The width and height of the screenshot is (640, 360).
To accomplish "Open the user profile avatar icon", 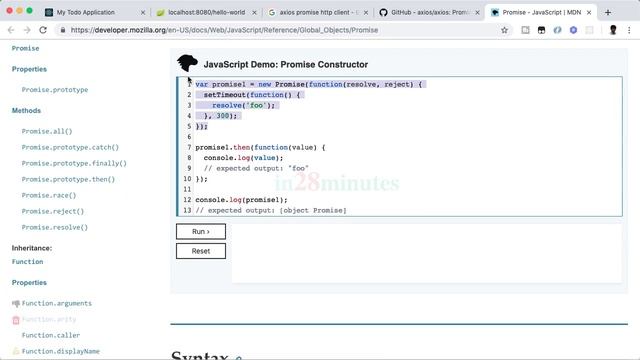I will click(x=613, y=30).
